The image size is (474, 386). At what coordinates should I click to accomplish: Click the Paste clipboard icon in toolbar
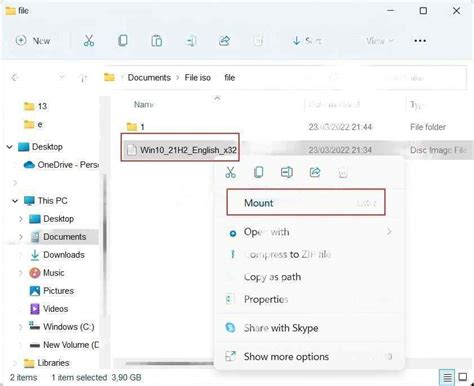[x=157, y=41]
